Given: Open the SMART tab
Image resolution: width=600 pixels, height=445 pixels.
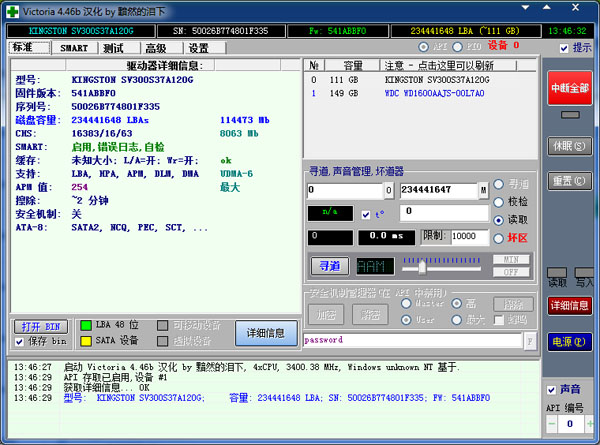Looking at the screenshot, I should tap(73, 47).
